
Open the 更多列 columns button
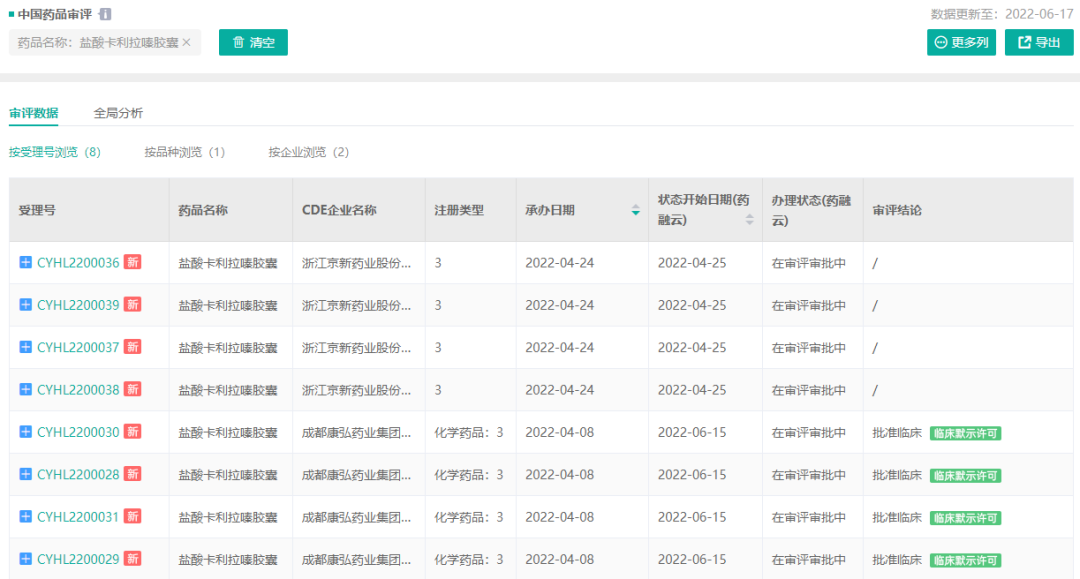coord(961,42)
